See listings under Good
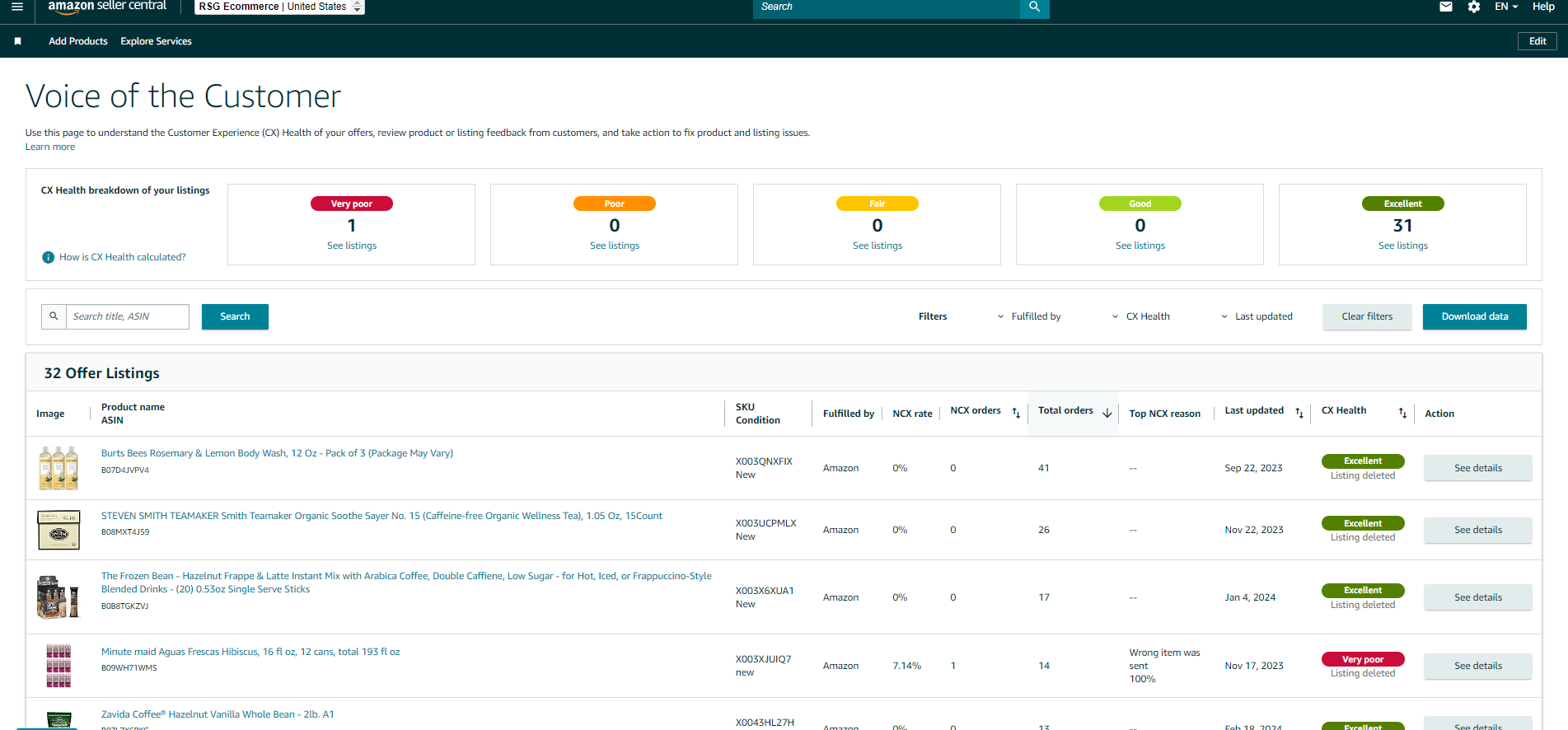1568x730 pixels. [1140, 246]
